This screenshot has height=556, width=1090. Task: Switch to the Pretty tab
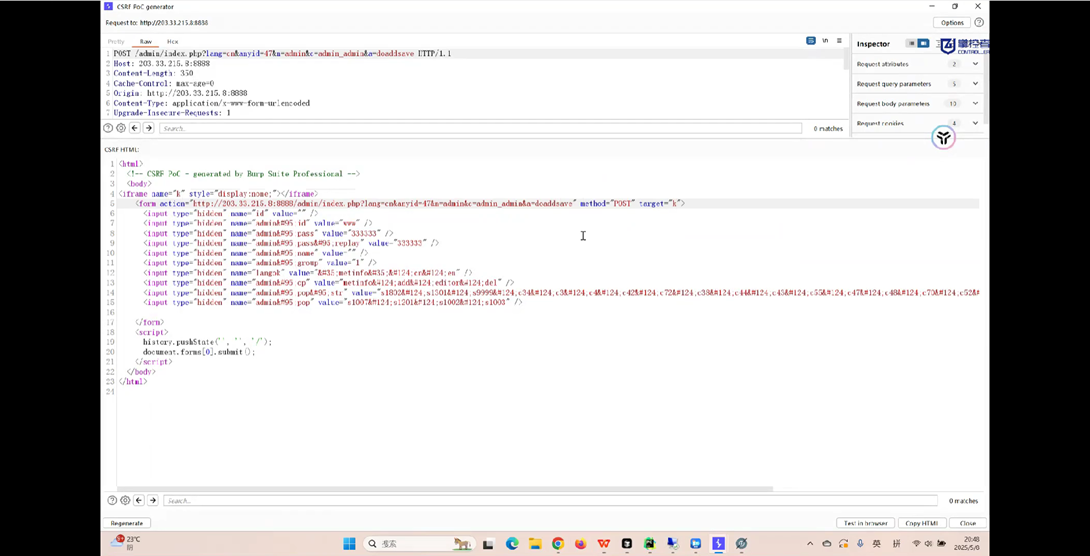(116, 42)
